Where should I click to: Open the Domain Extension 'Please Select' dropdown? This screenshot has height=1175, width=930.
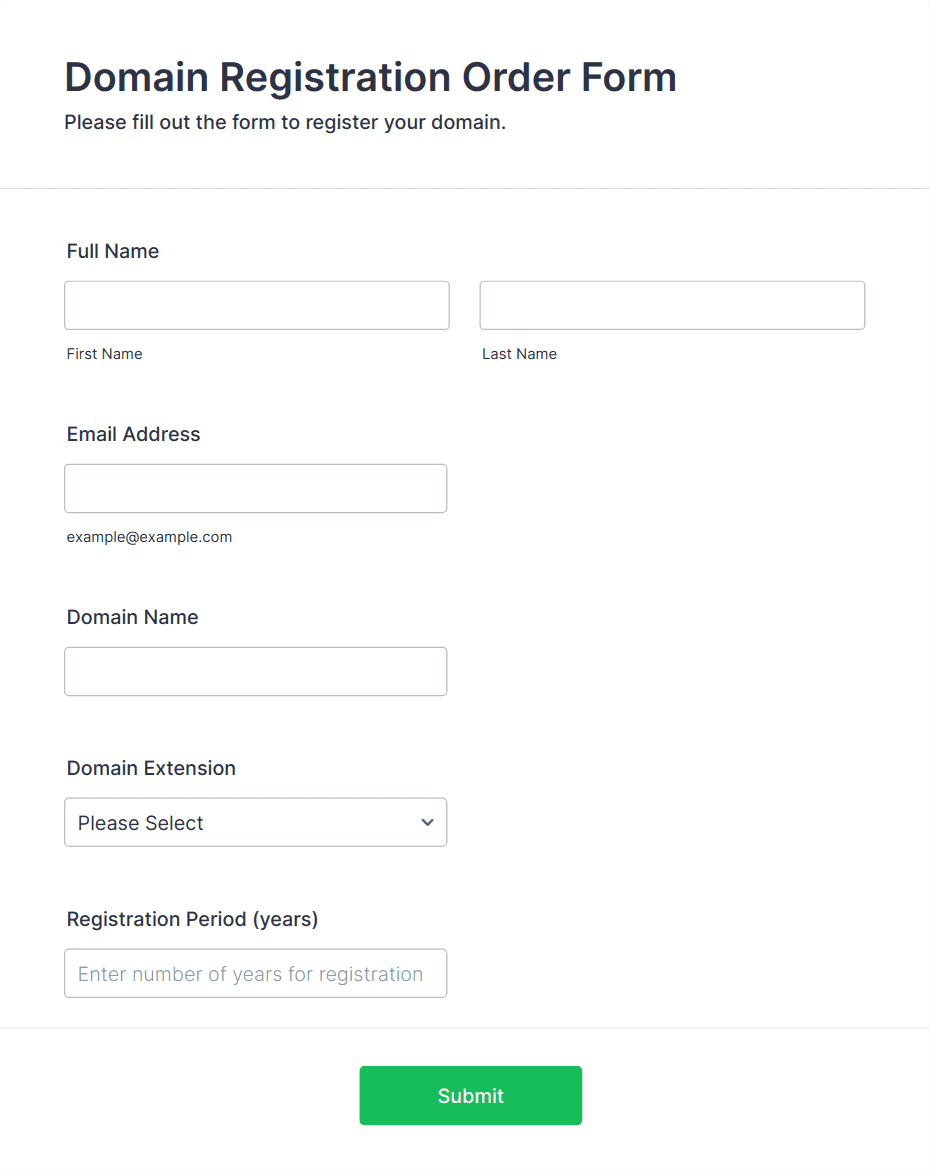click(x=256, y=822)
